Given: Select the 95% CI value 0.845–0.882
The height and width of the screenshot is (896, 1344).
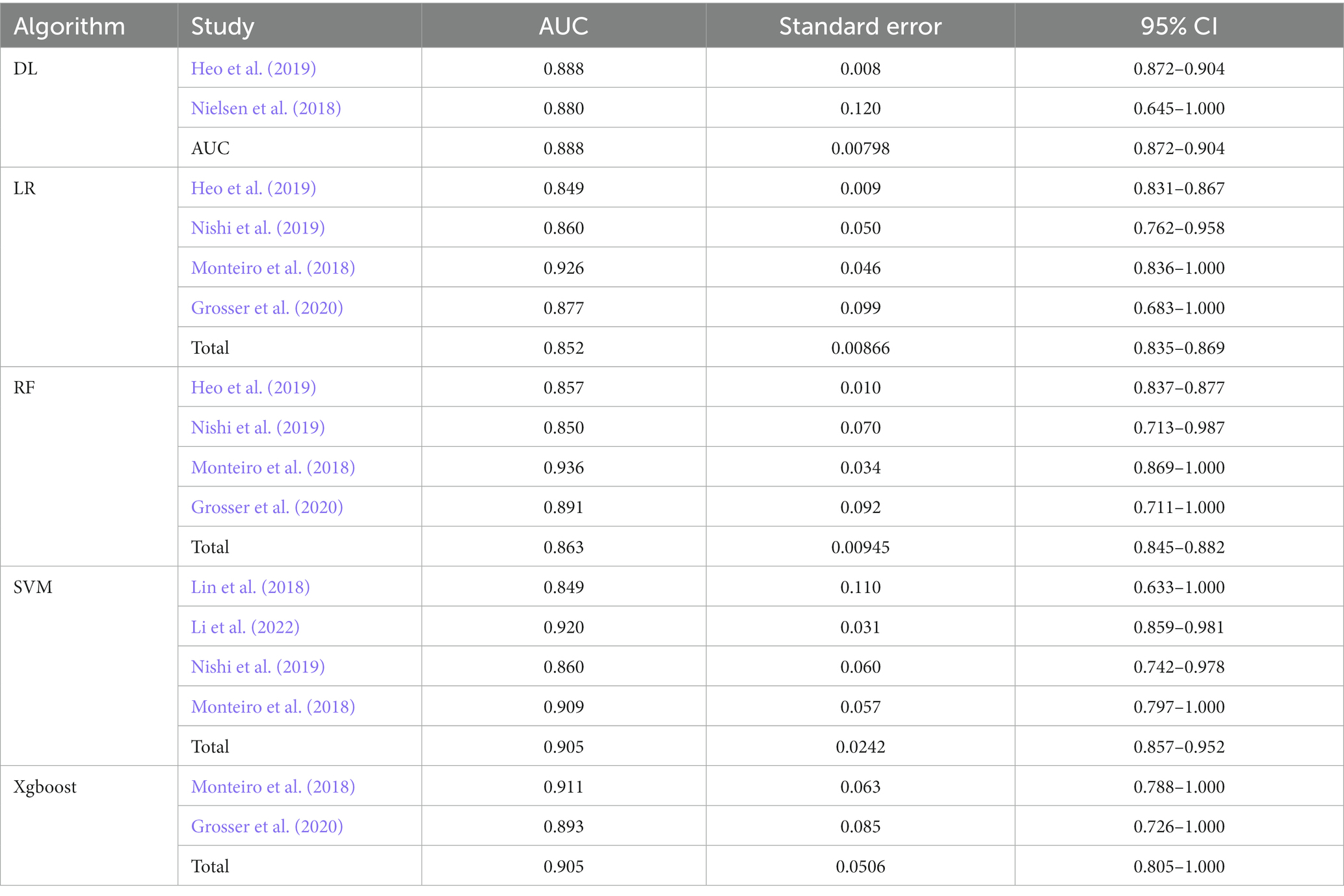Looking at the screenshot, I should [x=1179, y=547].
